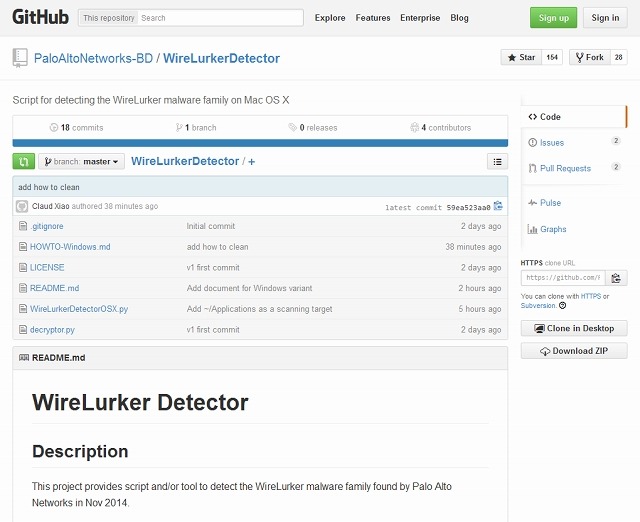The image size is (640, 522).
Task: Open the PaloAltoNetworks-BD owner link
Action: pyautogui.click(x=93, y=58)
